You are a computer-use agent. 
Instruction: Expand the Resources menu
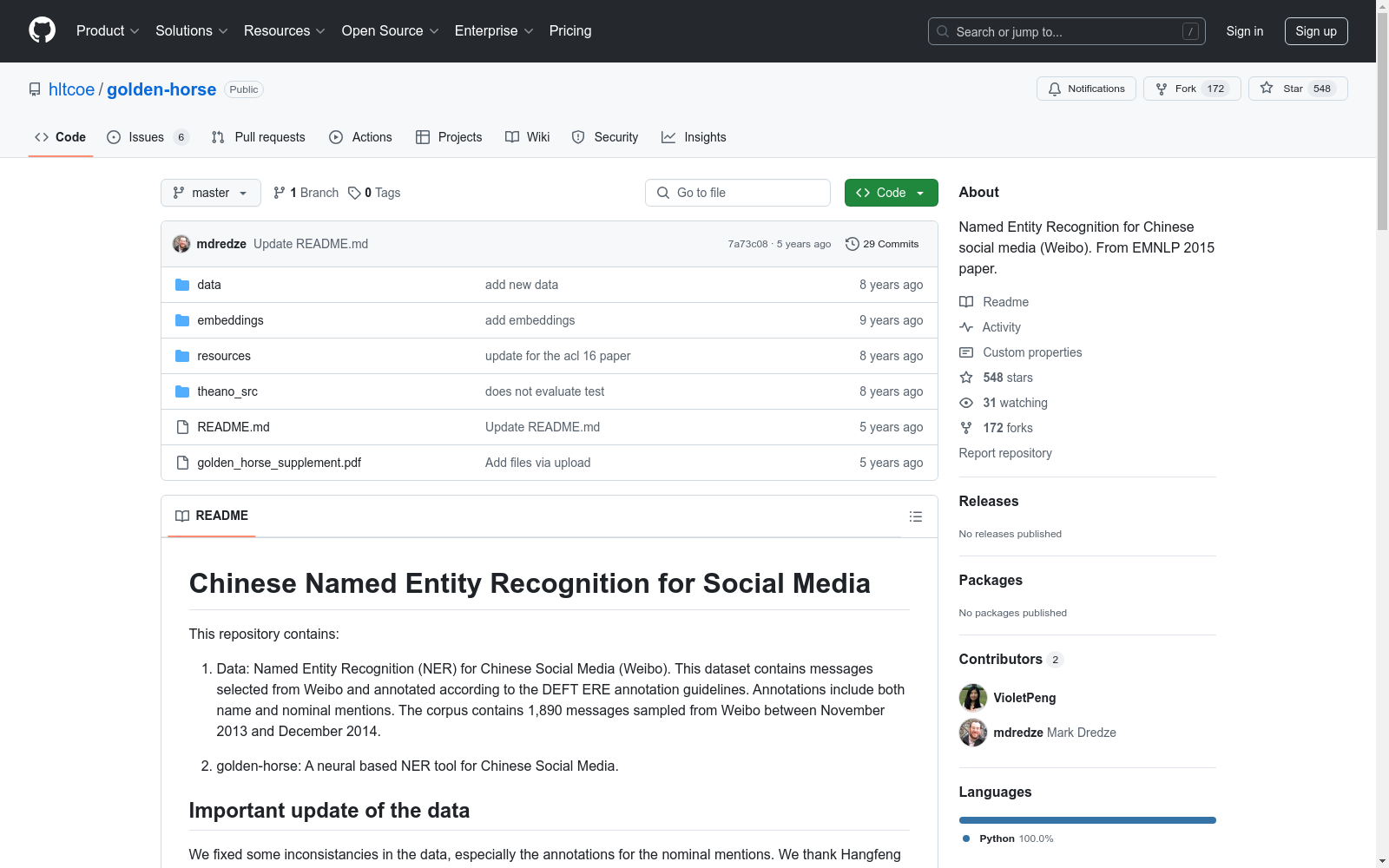(x=285, y=30)
